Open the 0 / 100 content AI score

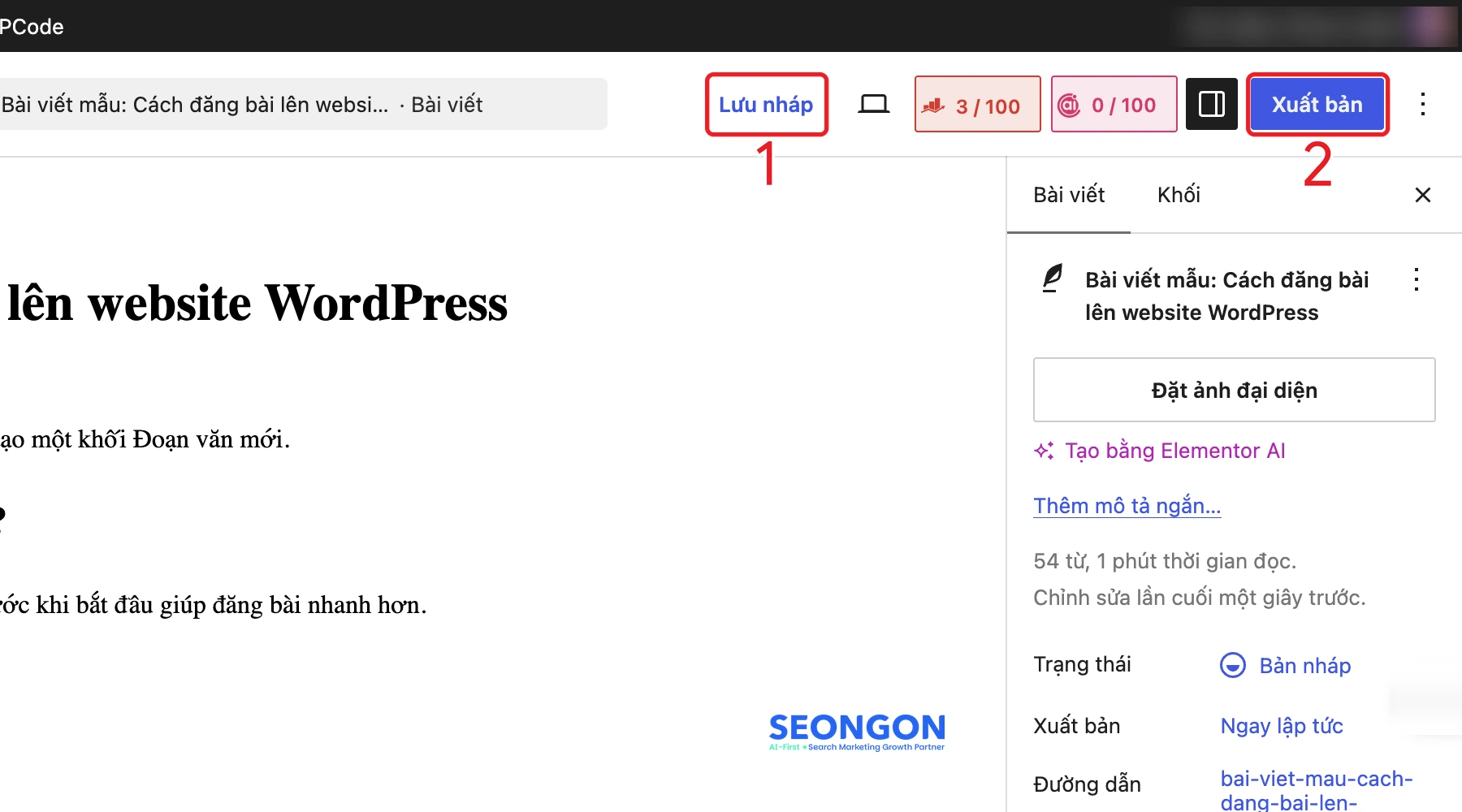pyautogui.click(x=1114, y=104)
